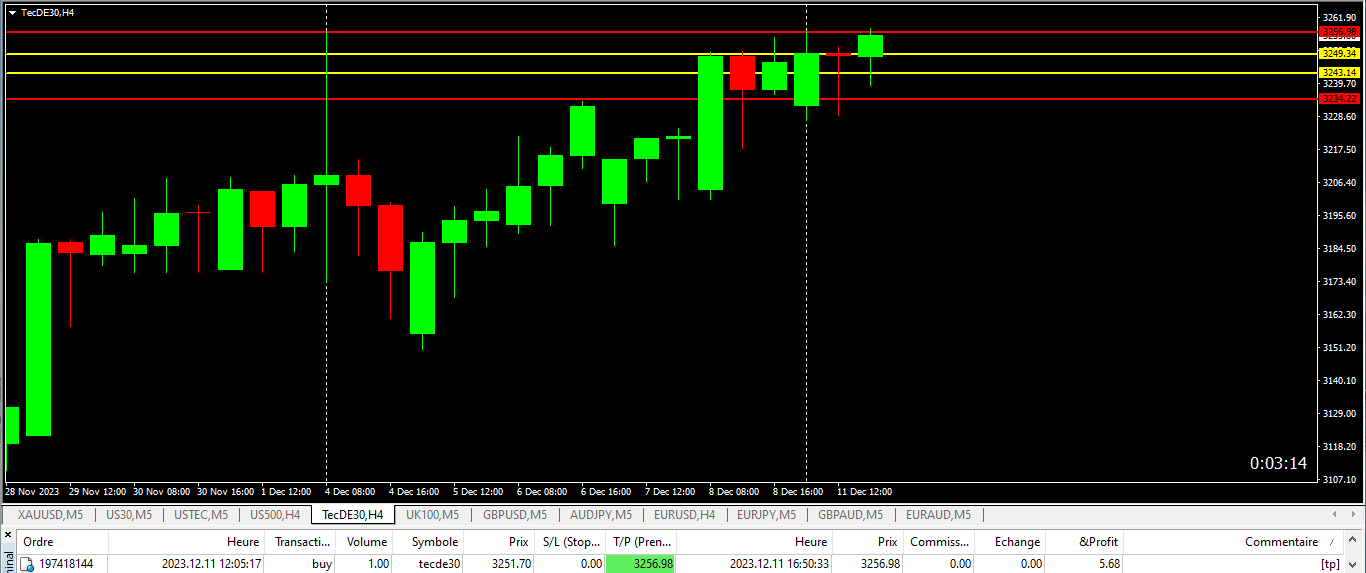Click the tecde30 symbol cell

coord(439,564)
